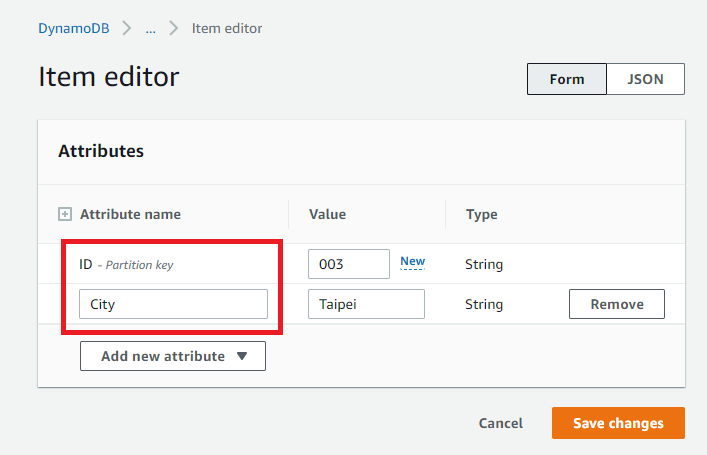
Task: Switch to Form view
Action: pyautogui.click(x=566, y=79)
